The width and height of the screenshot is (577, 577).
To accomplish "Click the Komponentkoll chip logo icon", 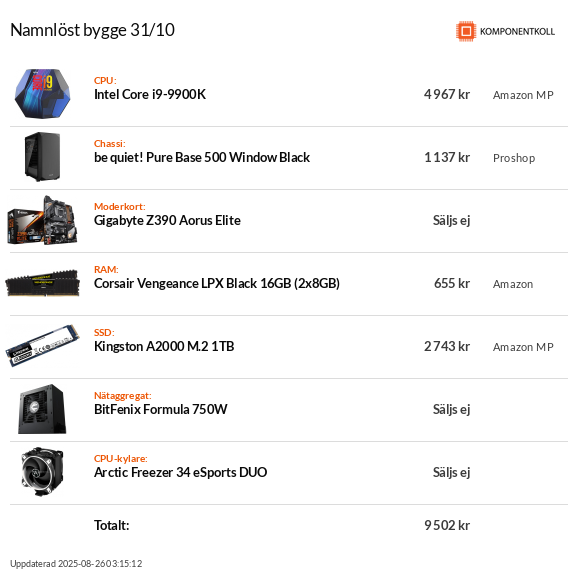I will [466, 31].
